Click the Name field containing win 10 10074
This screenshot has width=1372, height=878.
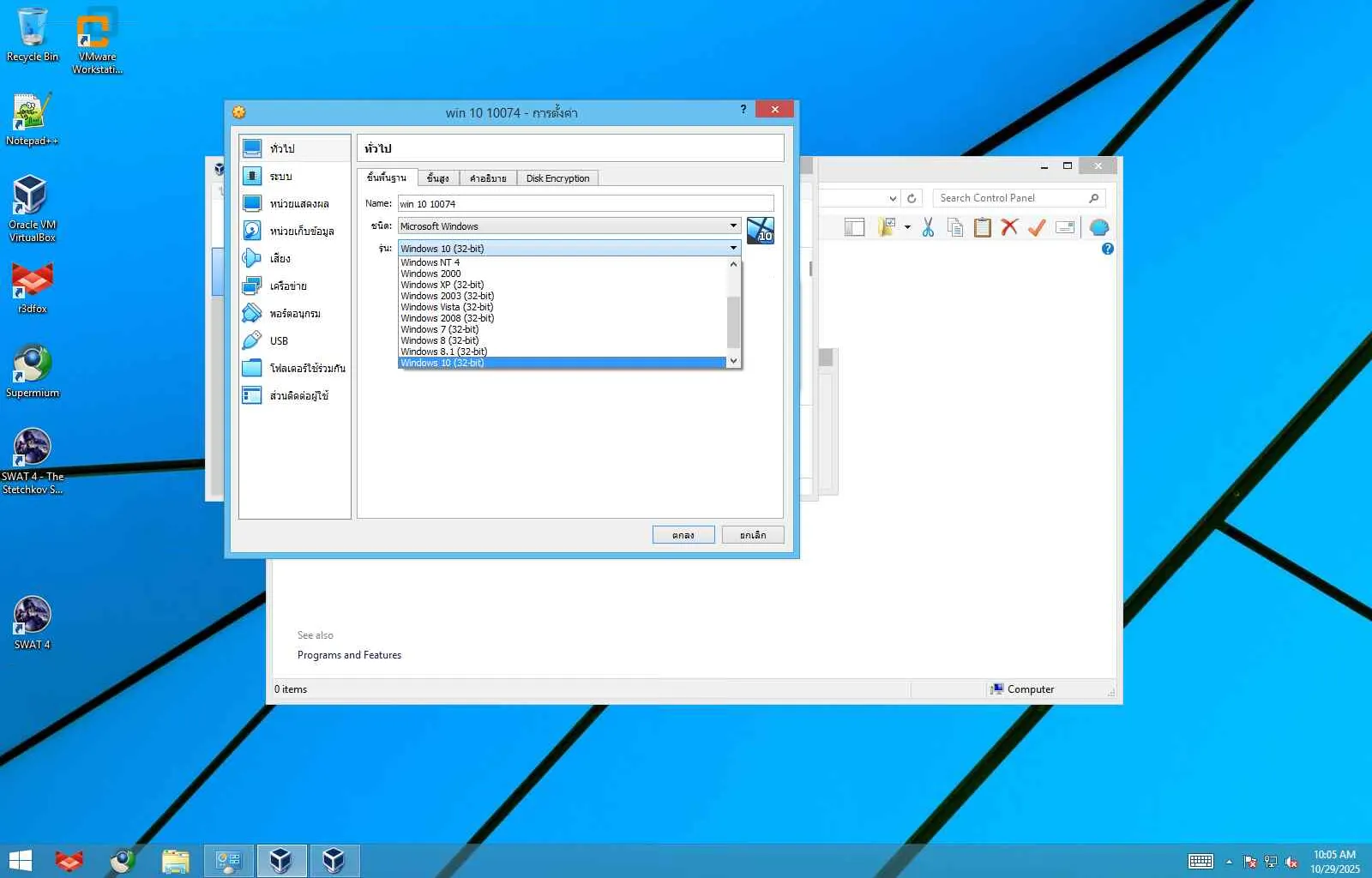(586, 204)
